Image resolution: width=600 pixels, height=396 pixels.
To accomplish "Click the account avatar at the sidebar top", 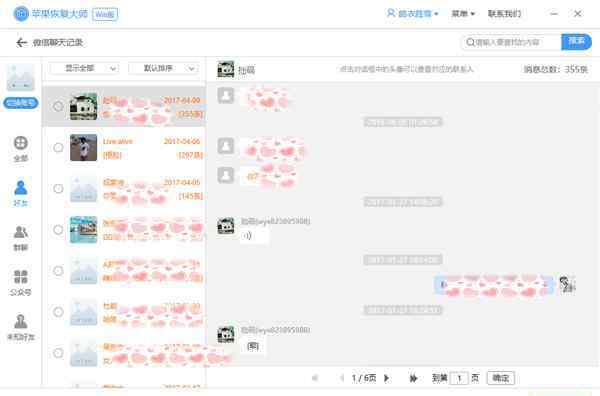I will tap(21, 77).
